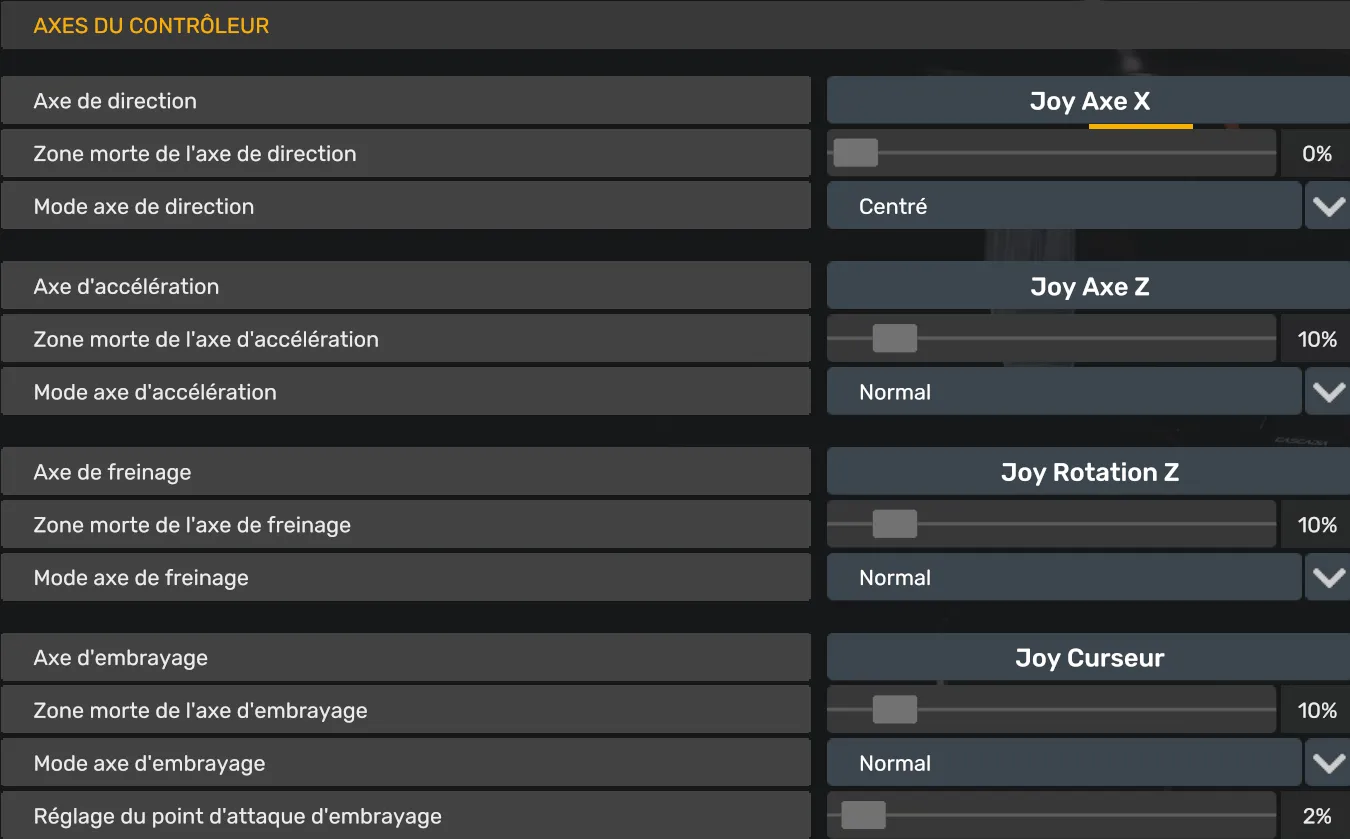Open the Centré steering mode dropdown
This screenshot has width=1350, height=839.
[1064, 206]
